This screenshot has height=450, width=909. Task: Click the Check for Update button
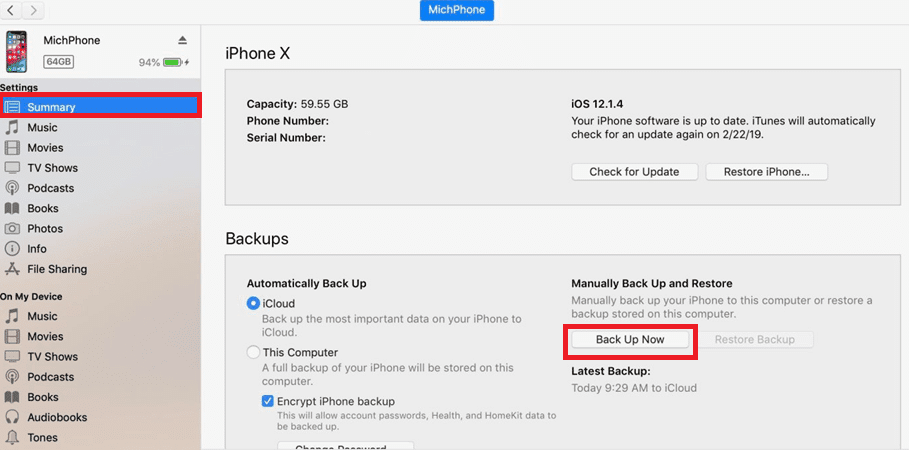(x=635, y=172)
